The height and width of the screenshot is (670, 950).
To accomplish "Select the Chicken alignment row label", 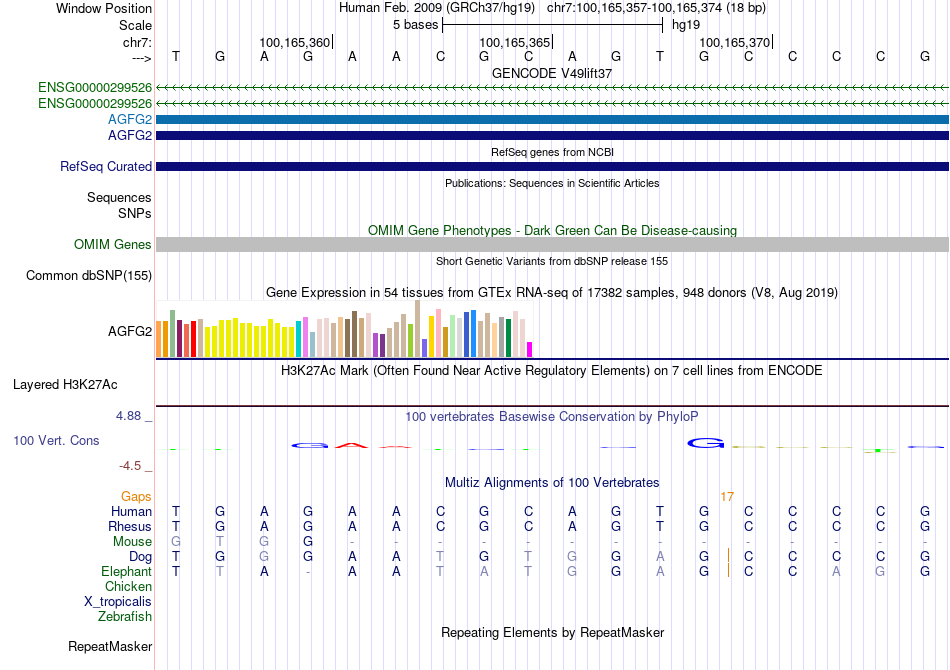I will [128, 586].
